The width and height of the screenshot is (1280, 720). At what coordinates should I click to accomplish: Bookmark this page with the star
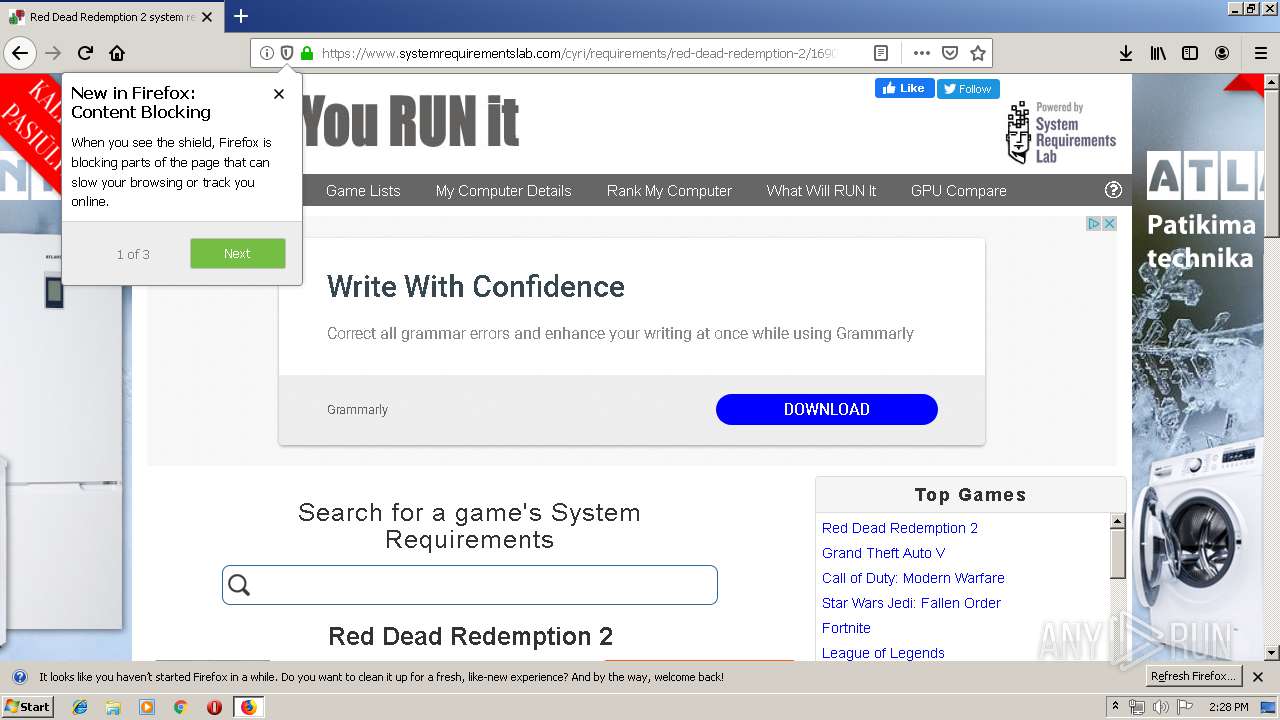(x=978, y=53)
